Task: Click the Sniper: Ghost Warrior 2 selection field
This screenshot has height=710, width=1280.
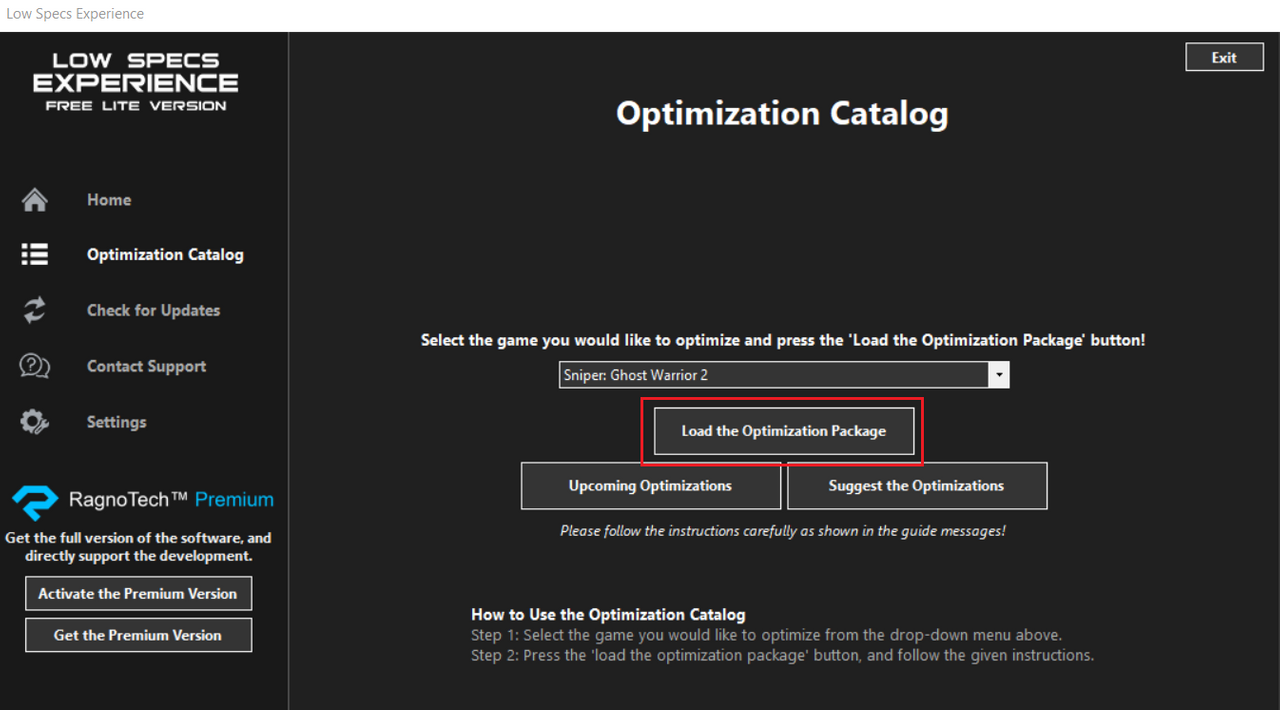Action: click(772, 375)
